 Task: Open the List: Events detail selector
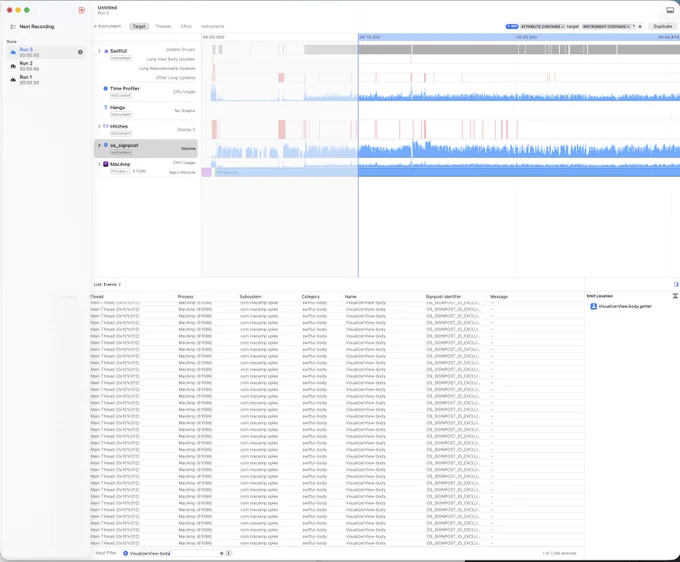tap(107, 284)
